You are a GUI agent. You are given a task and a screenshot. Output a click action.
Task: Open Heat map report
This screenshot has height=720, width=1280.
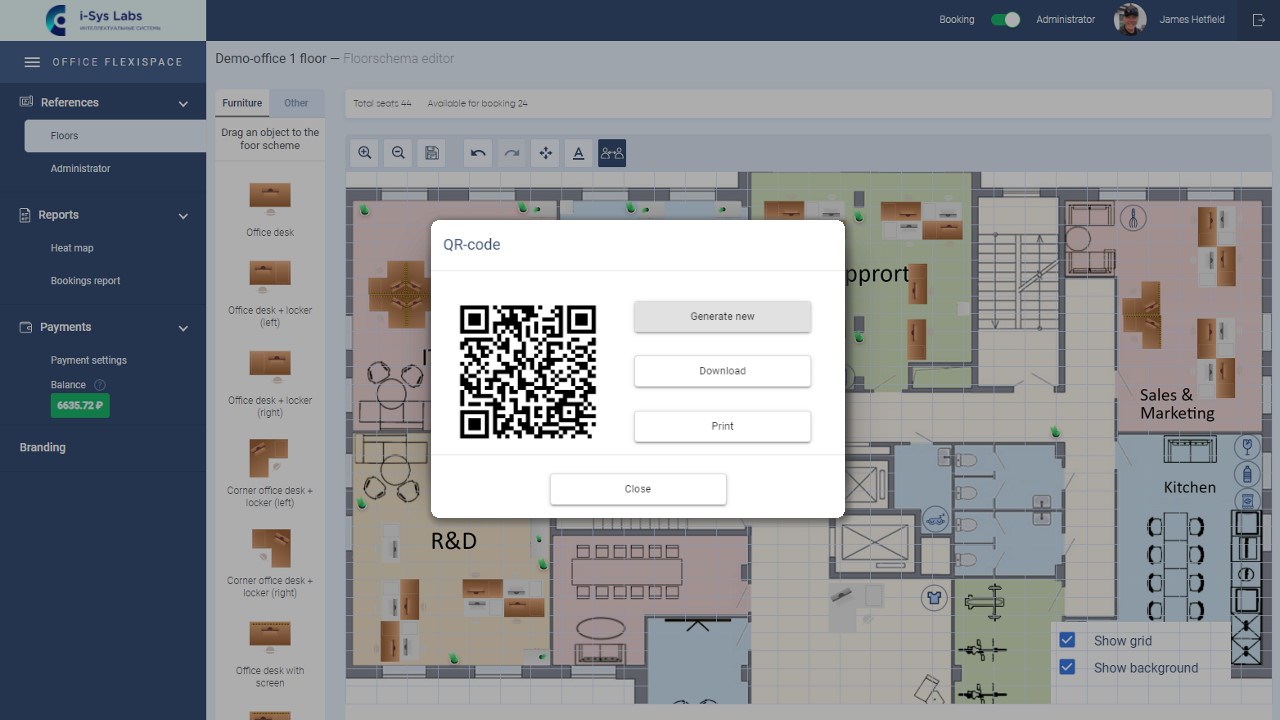[x=72, y=248]
